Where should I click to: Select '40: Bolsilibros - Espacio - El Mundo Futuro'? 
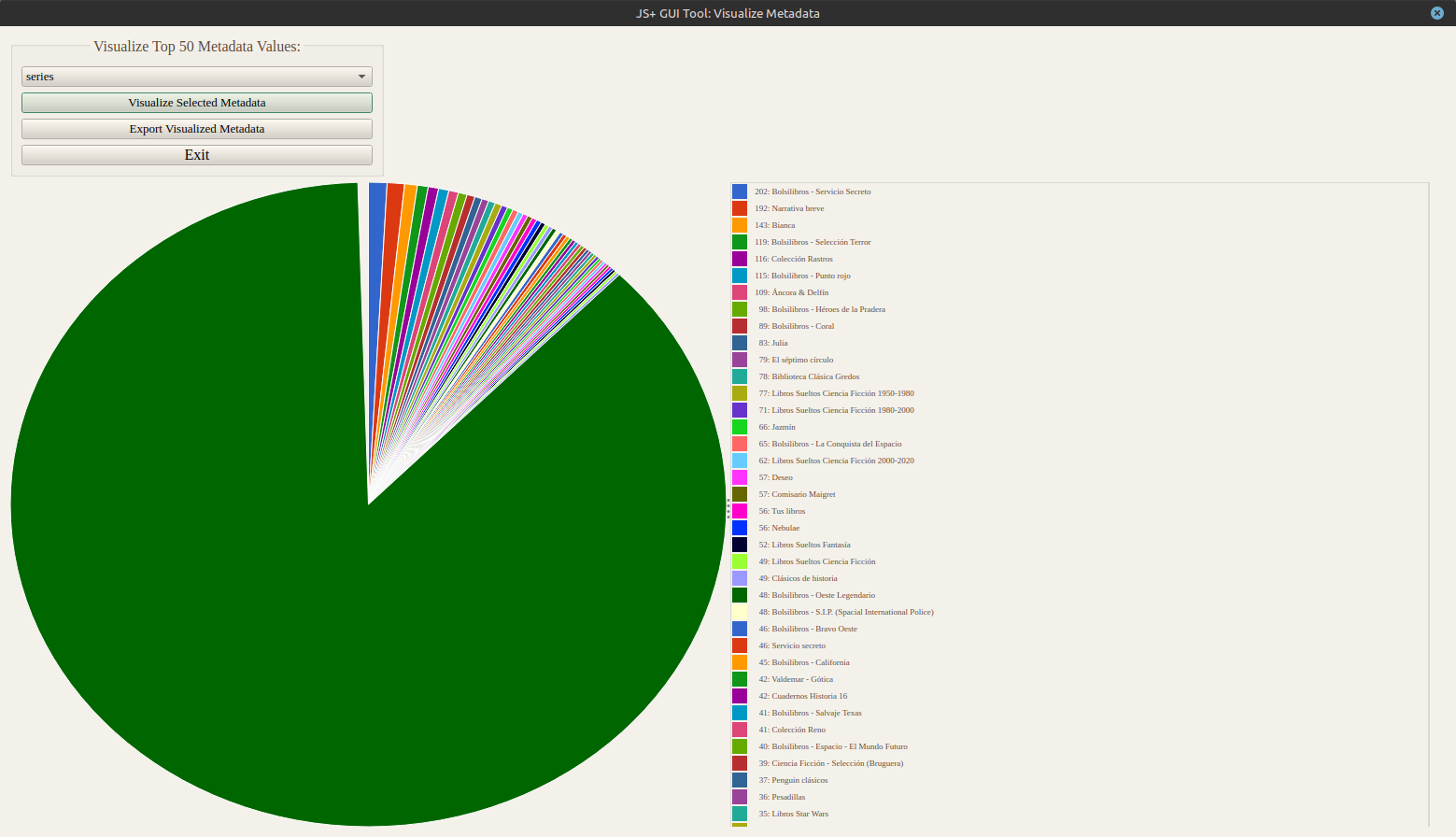833,746
